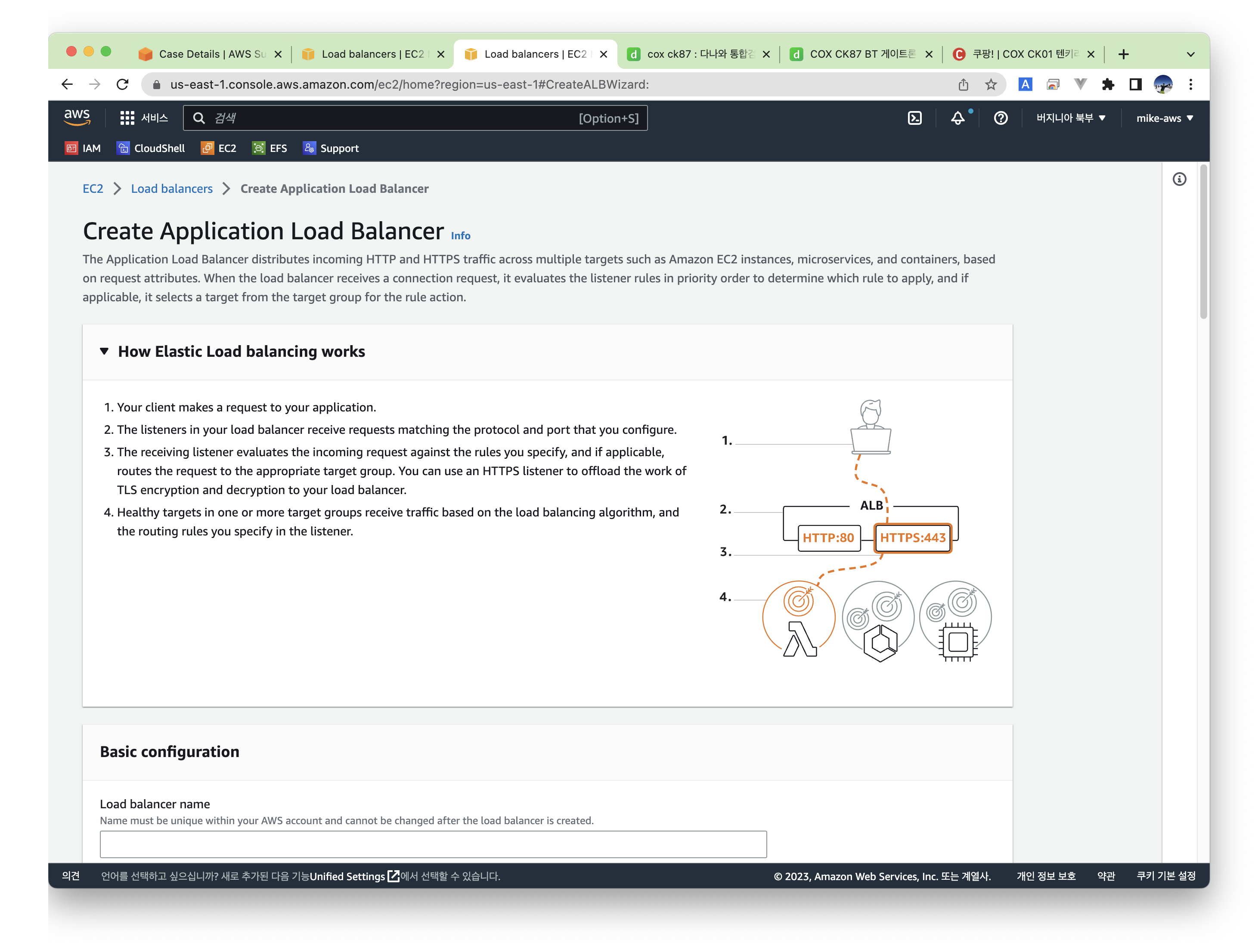Image resolution: width=1258 pixels, height=952 pixels.
Task: Click the AWS logo home icon
Action: click(x=77, y=117)
